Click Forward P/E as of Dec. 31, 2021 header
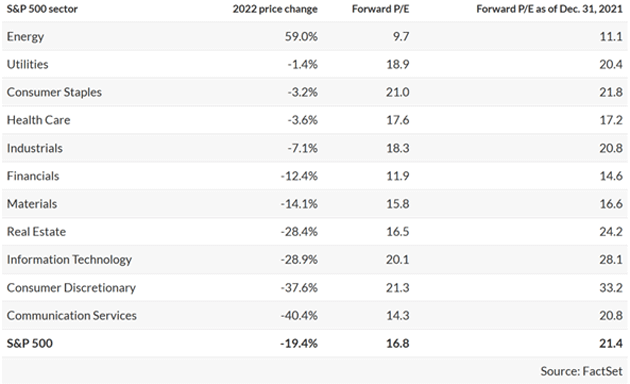 549,9
